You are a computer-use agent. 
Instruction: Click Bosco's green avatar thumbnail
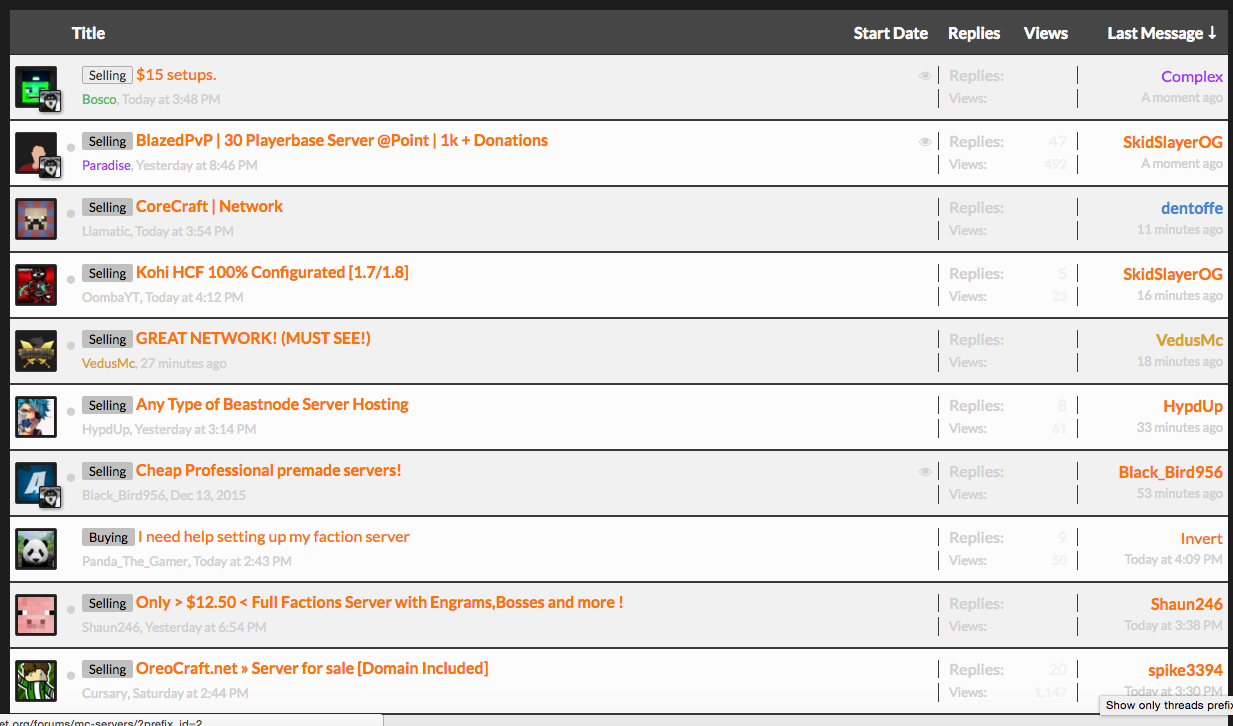35,86
